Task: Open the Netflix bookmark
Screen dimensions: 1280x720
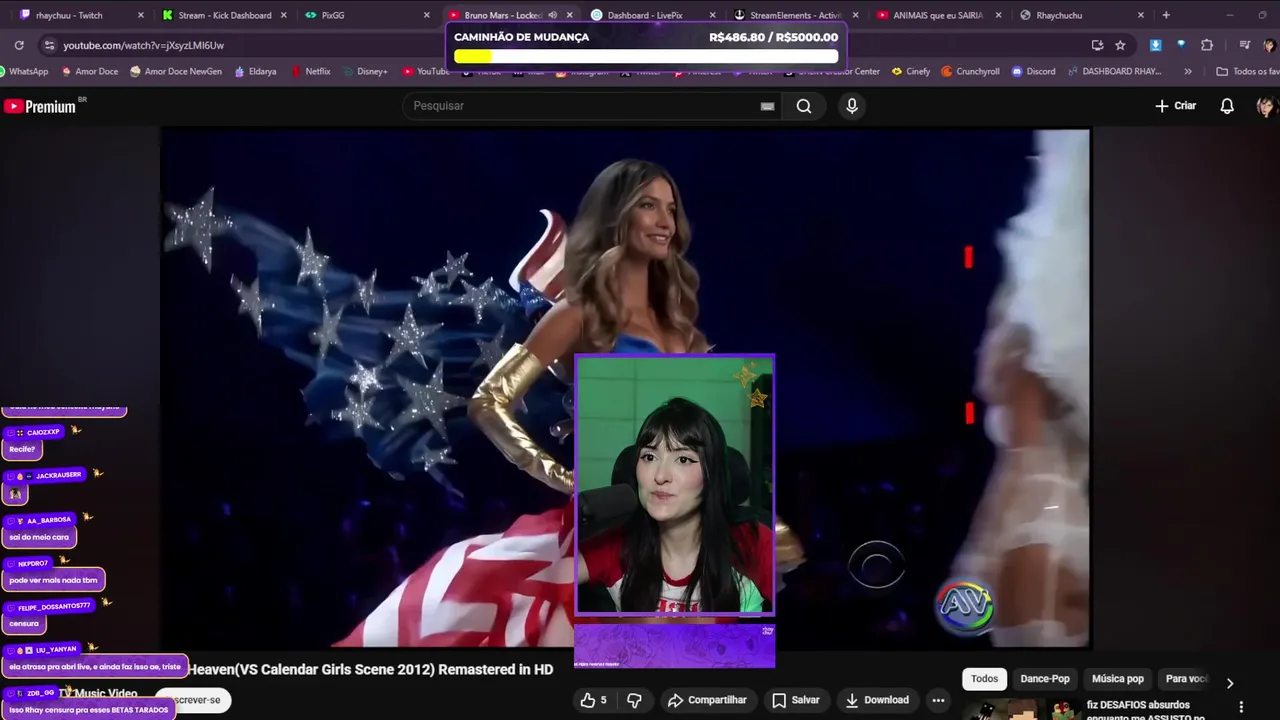Action: point(311,71)
